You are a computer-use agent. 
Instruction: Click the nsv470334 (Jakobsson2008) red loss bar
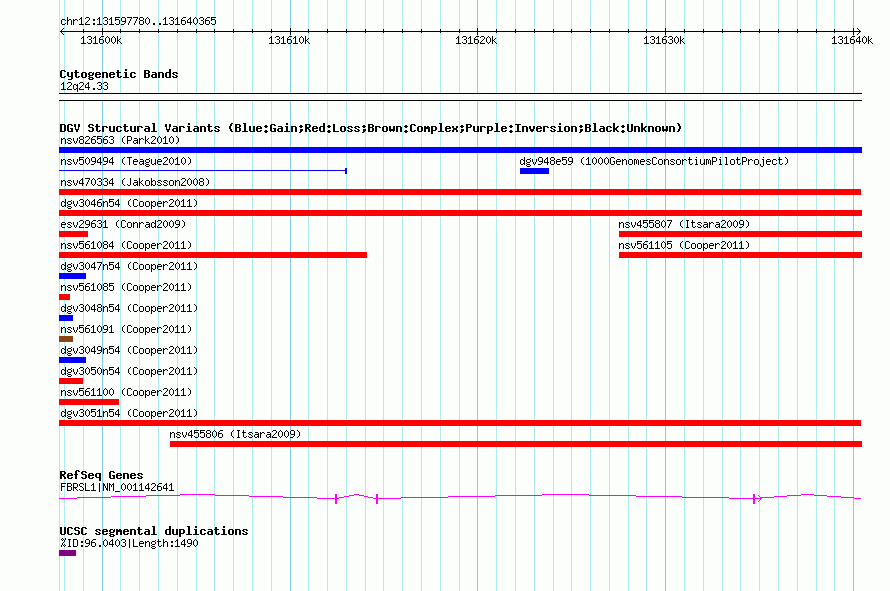click(460, 192)
